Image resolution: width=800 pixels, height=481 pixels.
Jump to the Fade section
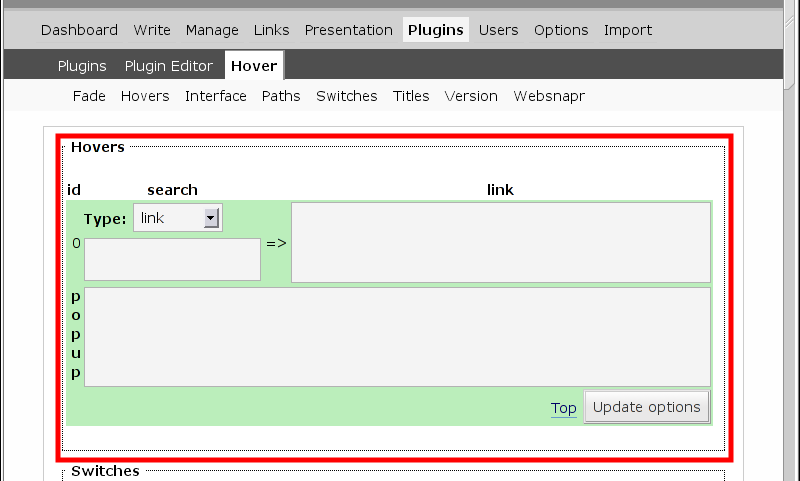[x=89, y=96]
